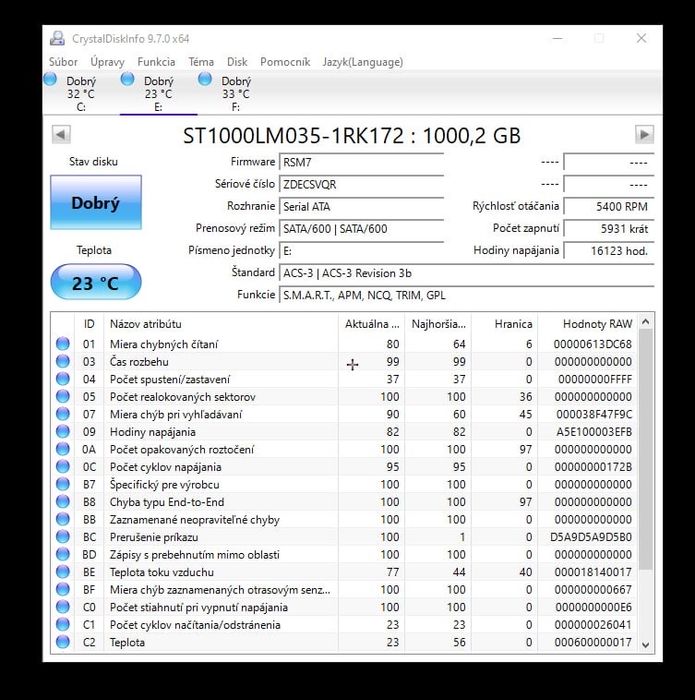695x700 pixels.
Task: Go to next disk with right arrow
Action: pos(644,134)
